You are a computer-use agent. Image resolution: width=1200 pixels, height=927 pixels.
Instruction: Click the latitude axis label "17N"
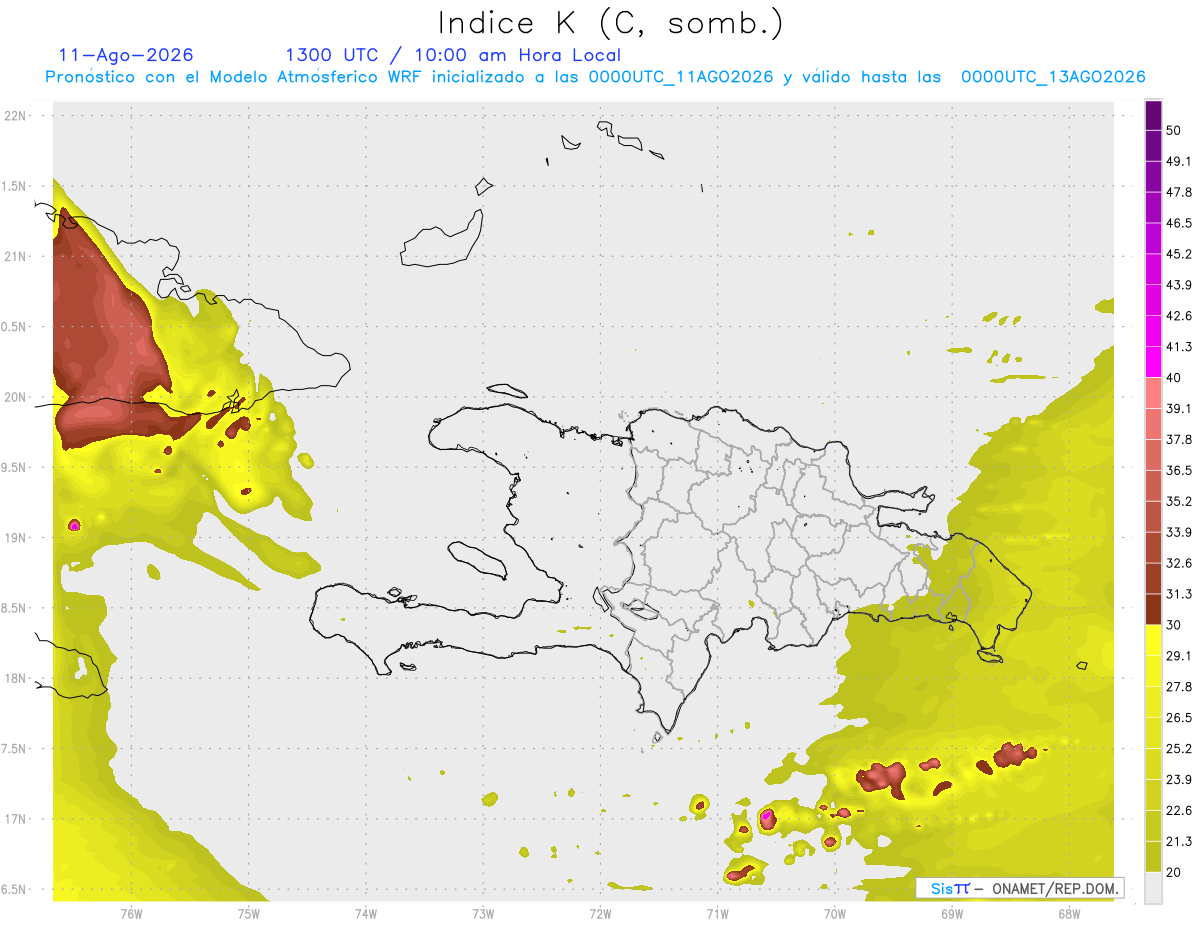[x=17, y=820]
